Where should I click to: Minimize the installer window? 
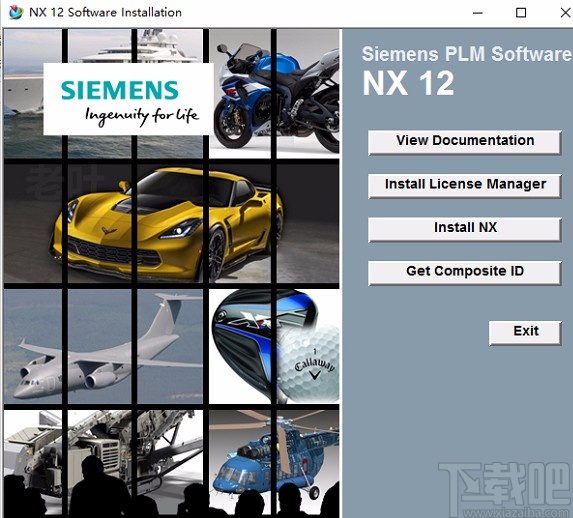pyautogui.click(x=477, y=13)
